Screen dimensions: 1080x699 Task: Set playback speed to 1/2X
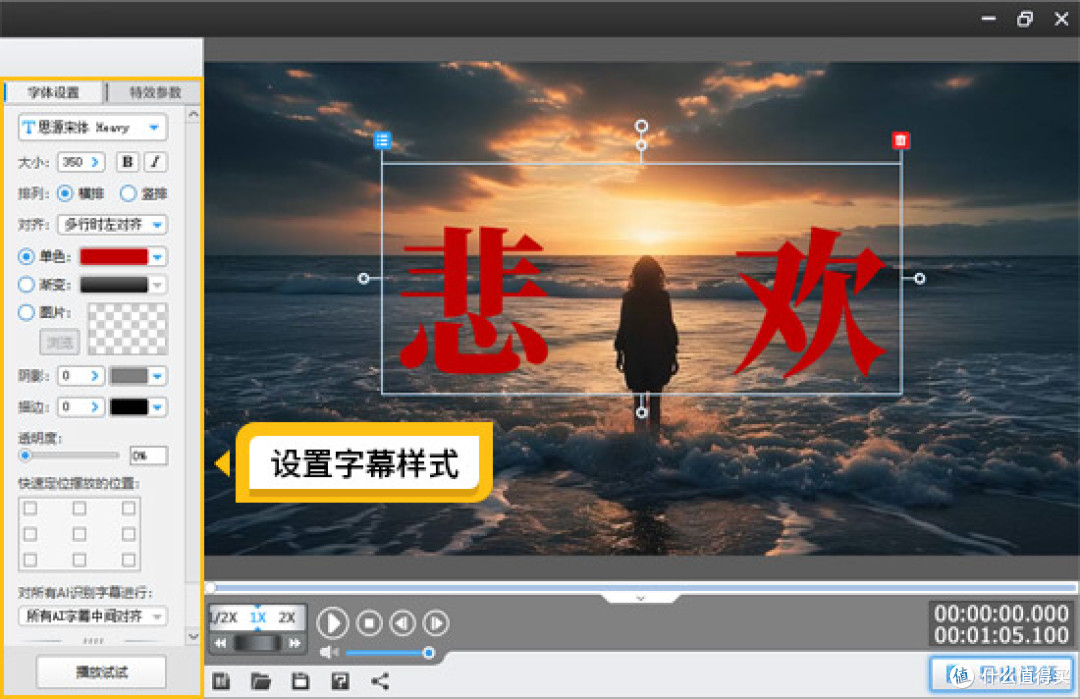coord(224,617)
